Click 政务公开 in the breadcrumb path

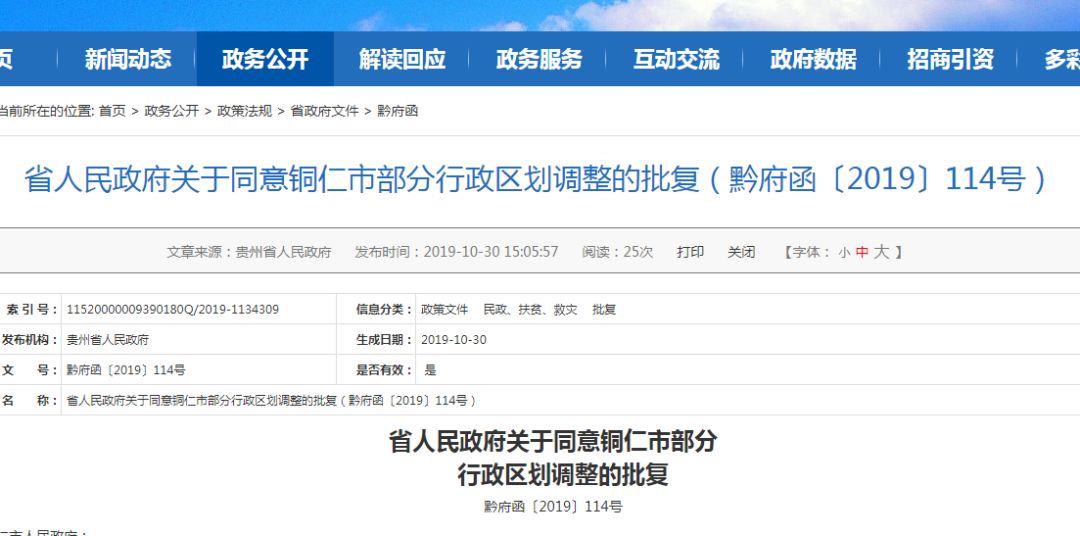(171, 111)
